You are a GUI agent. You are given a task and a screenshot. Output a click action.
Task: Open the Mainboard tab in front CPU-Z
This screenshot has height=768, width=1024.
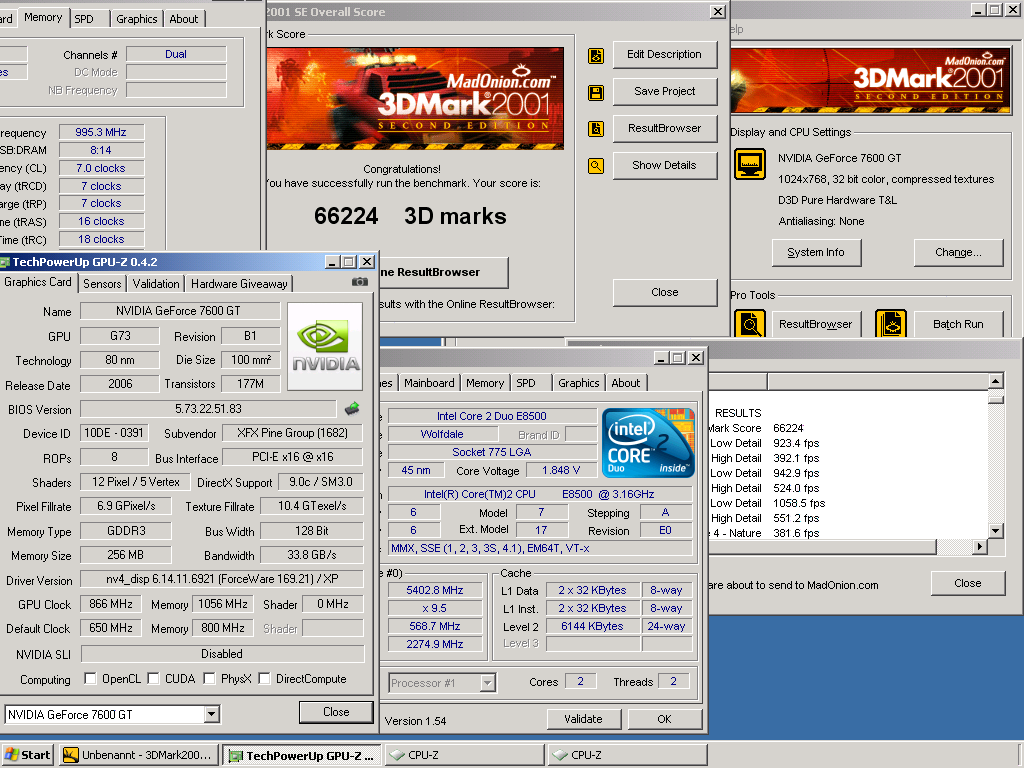pos(429,383)
